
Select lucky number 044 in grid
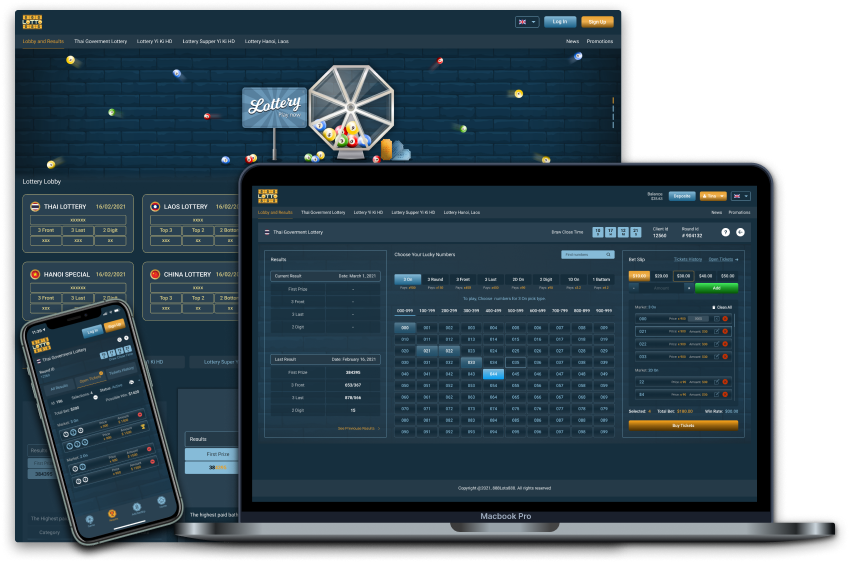point(492,373)
